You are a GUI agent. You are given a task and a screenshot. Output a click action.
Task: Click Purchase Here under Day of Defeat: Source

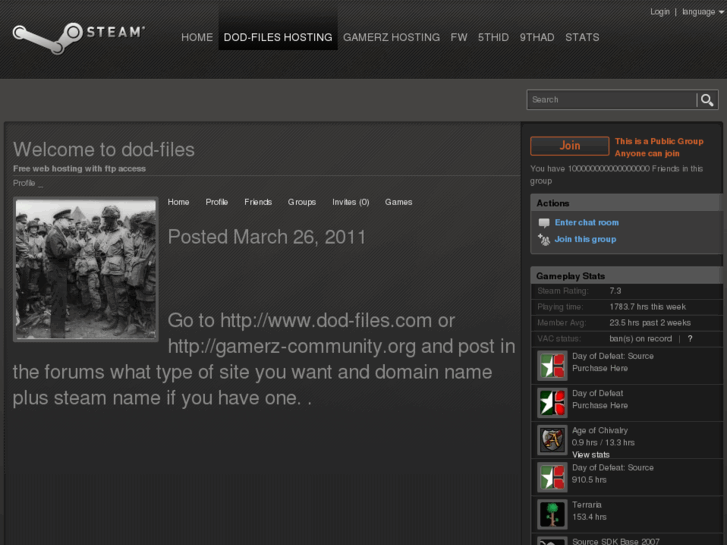(600, 368)
